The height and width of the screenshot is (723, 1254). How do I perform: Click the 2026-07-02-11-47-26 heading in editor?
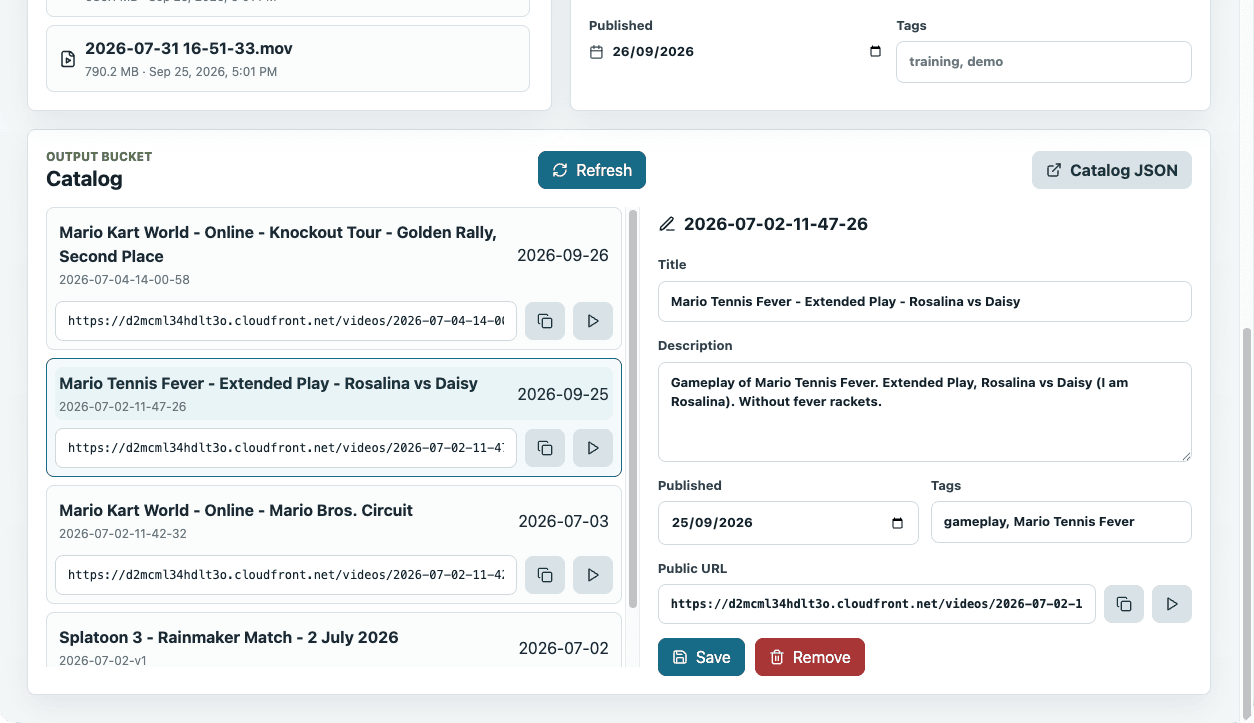coord(776,224)
